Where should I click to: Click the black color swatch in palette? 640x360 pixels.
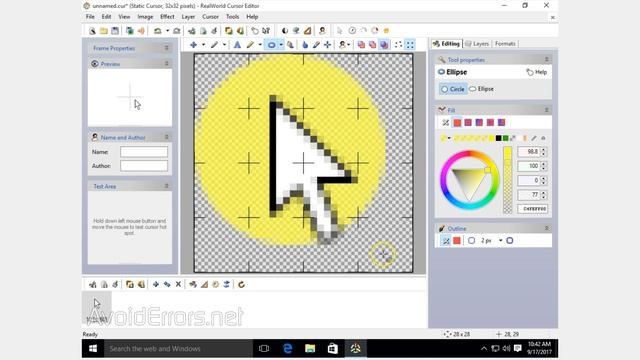(498, 138)
